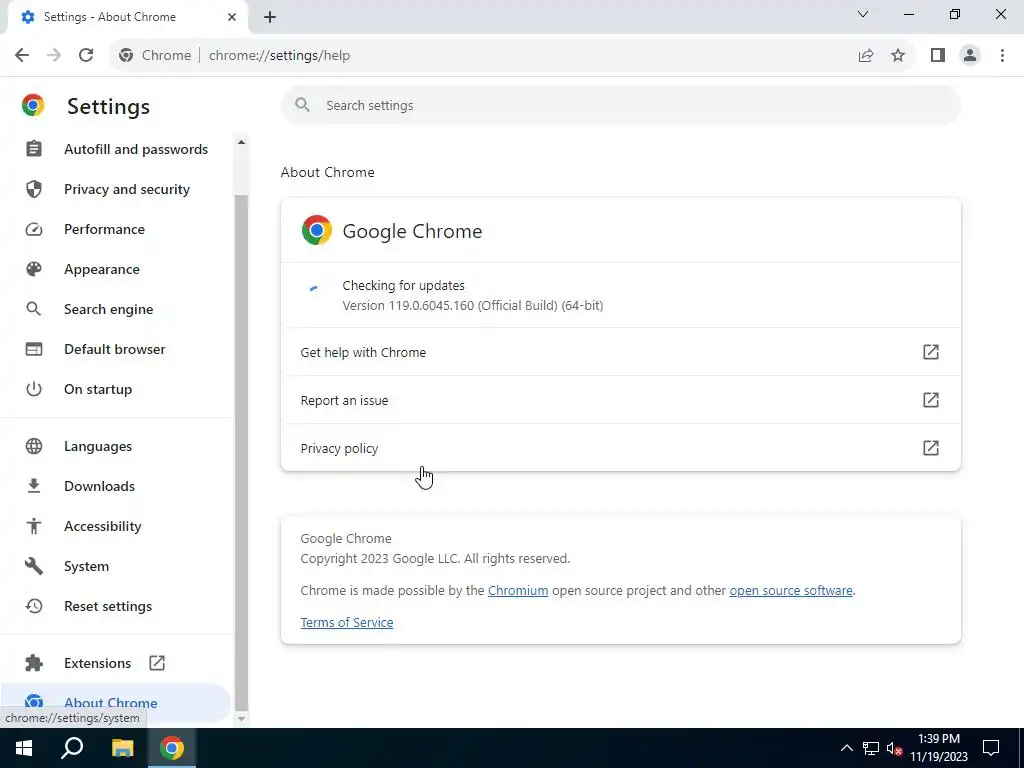This screenshot has width=1024, height=768.
Task: Click the Search settings field
Action: coord(620,105)
